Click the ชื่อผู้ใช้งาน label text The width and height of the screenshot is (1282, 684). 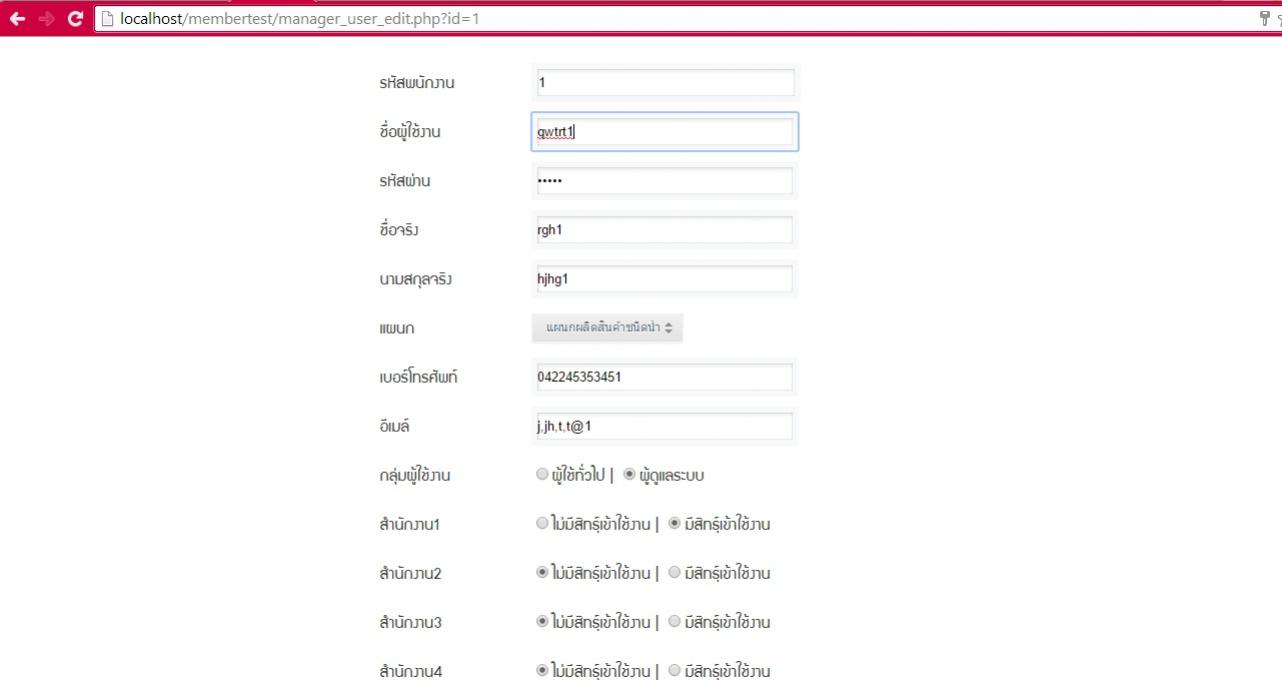[x=410, y=132]
